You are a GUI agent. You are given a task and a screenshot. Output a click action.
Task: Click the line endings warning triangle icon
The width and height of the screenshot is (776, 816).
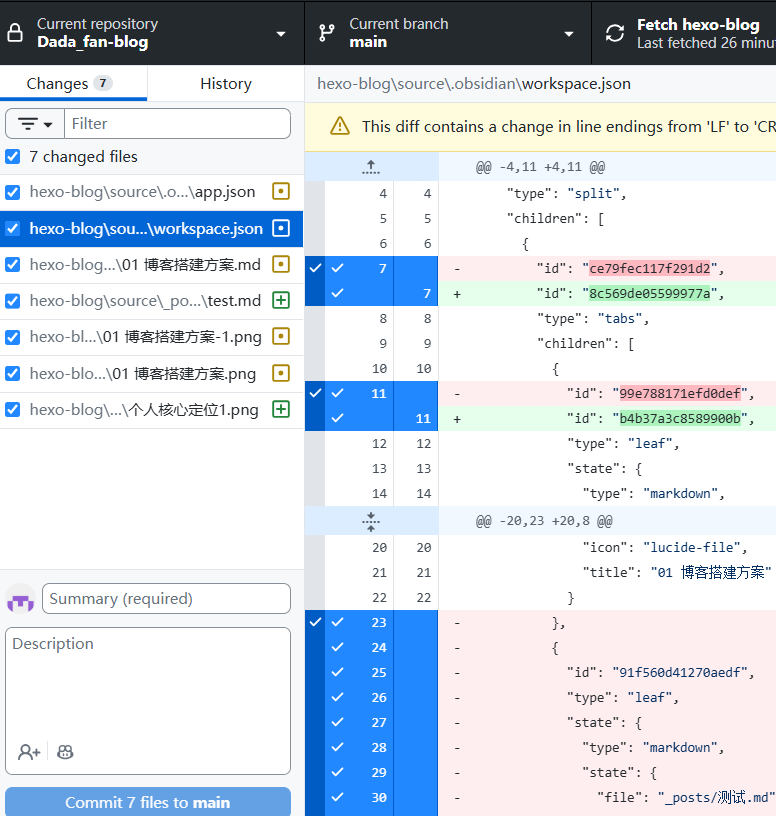coord(340,126)
